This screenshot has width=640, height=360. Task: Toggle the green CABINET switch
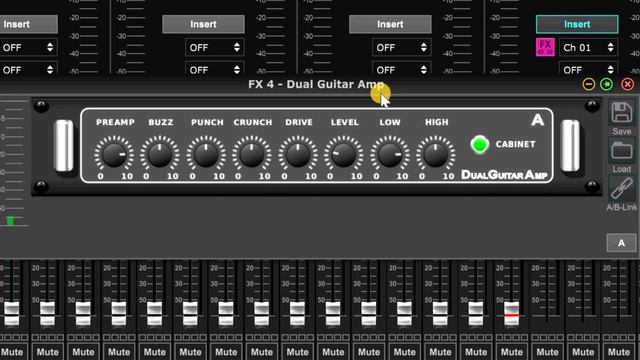480,144
